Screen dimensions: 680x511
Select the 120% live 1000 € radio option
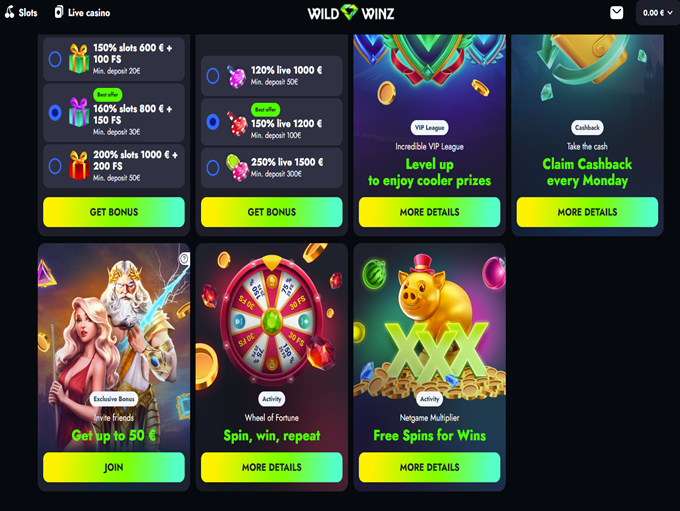212,75
